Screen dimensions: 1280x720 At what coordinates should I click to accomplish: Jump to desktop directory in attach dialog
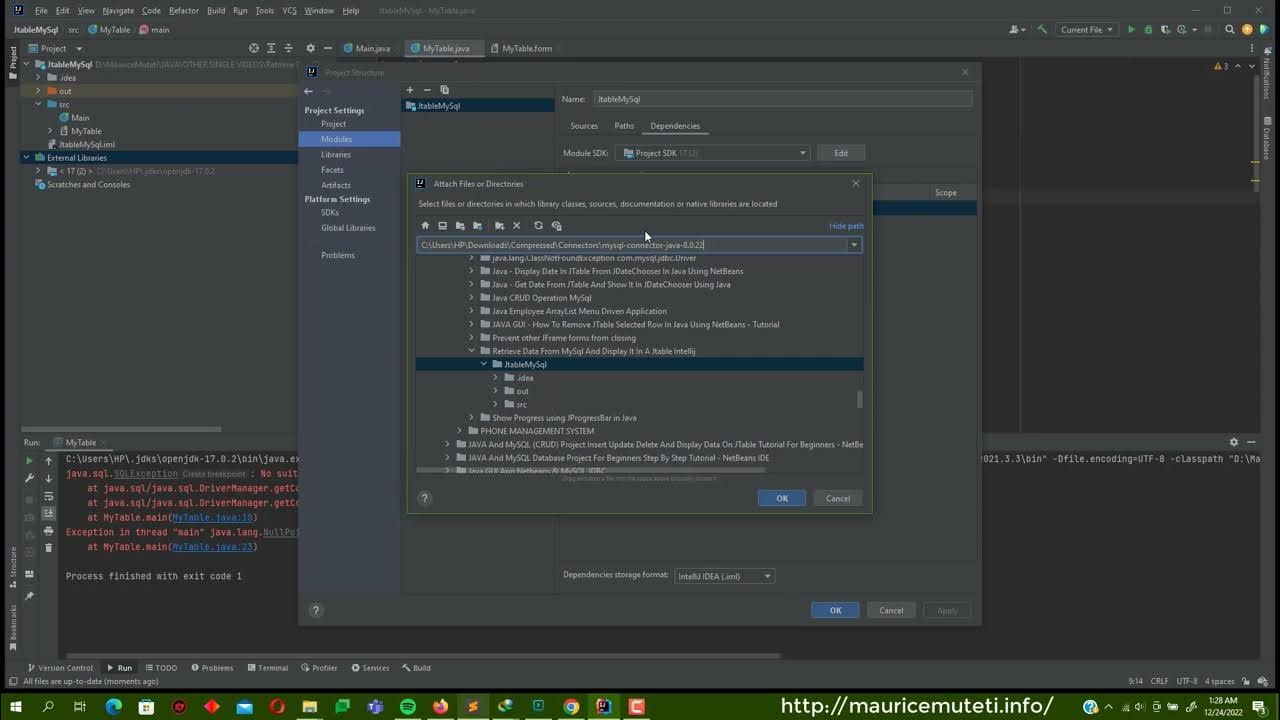[x=442, y=226]
